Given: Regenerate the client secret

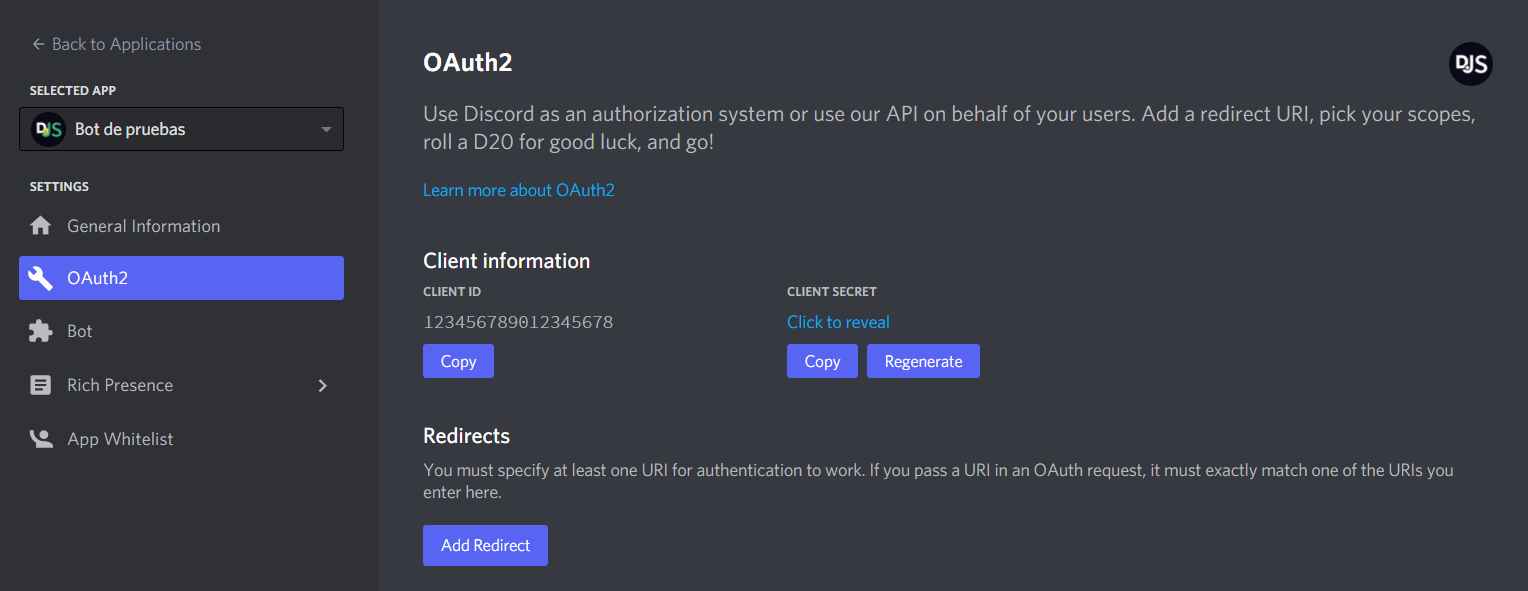Looking at the screenshot, I should [923, 360].
